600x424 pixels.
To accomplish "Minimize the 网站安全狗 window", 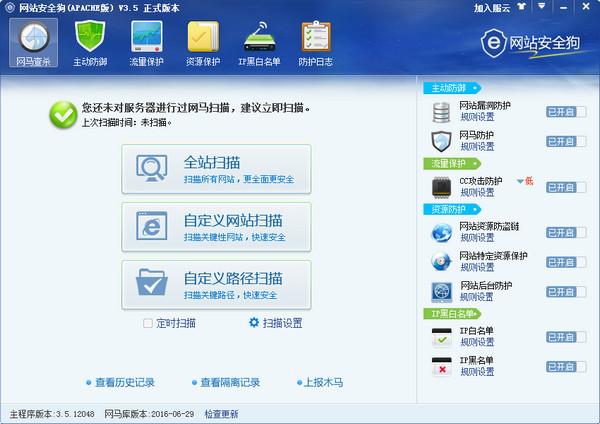I will click(563, 7).
